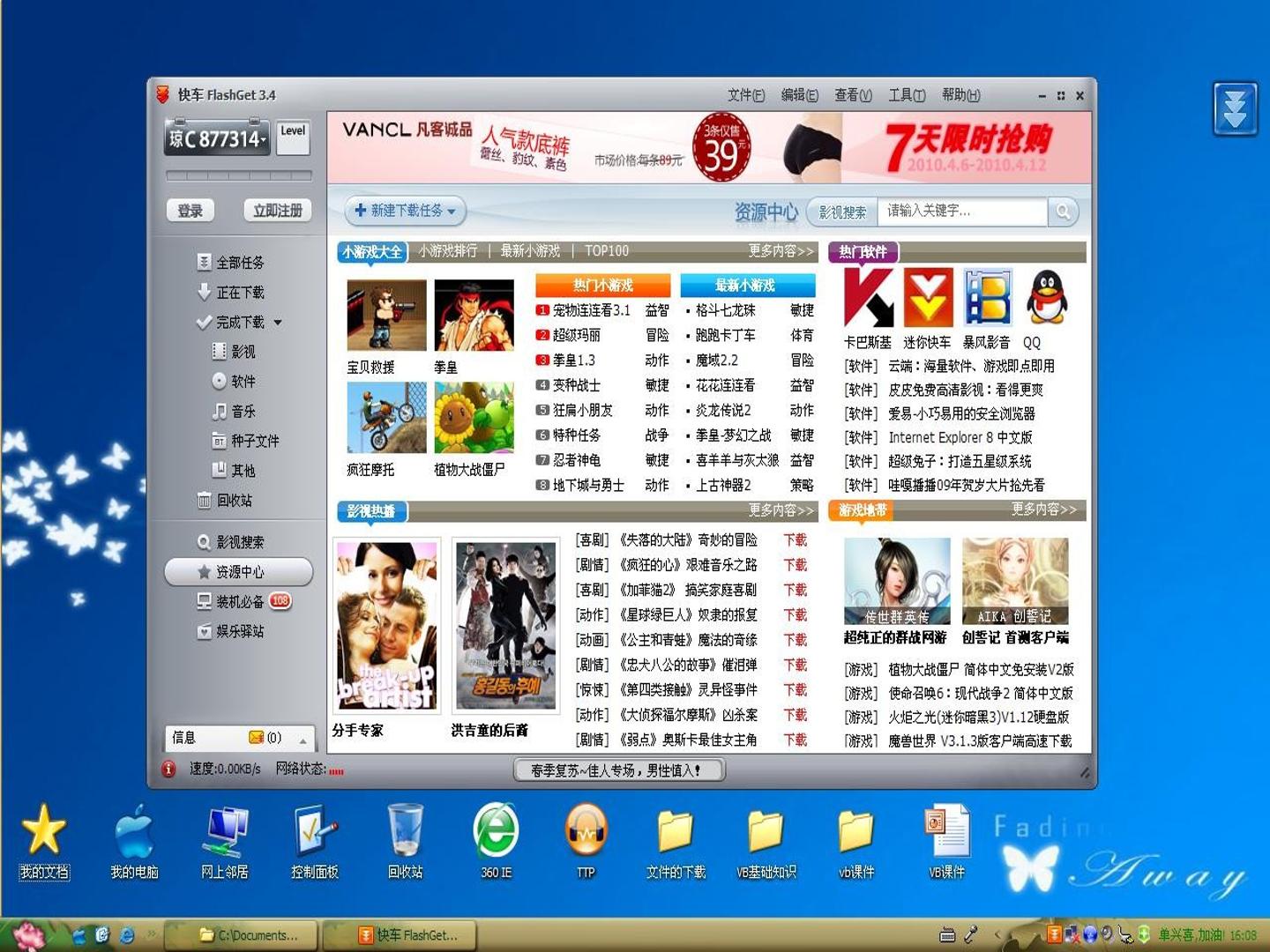Click the 软件 disc icon in sidebar

point(219,381)
